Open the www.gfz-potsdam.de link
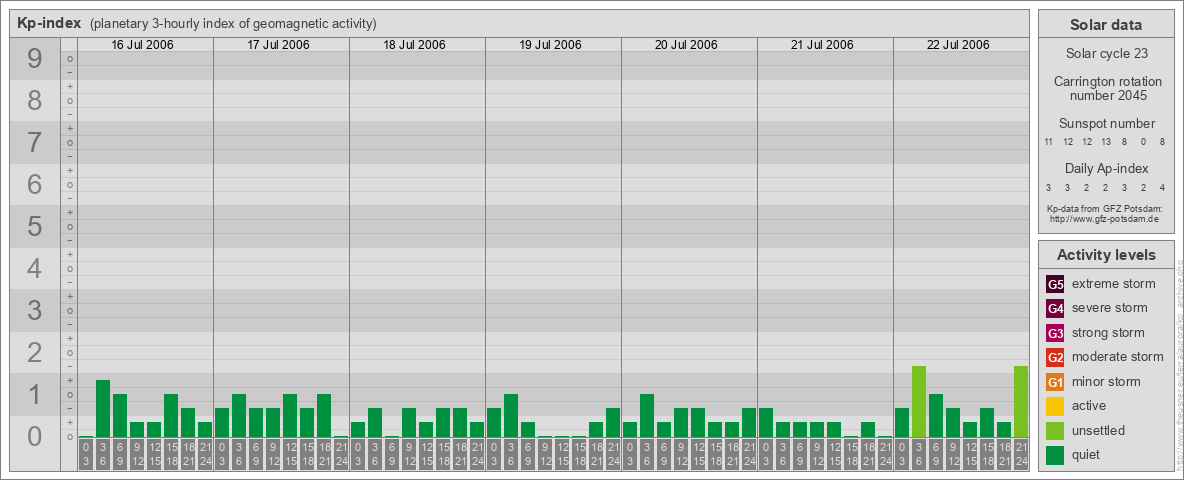 (1106, 219)
